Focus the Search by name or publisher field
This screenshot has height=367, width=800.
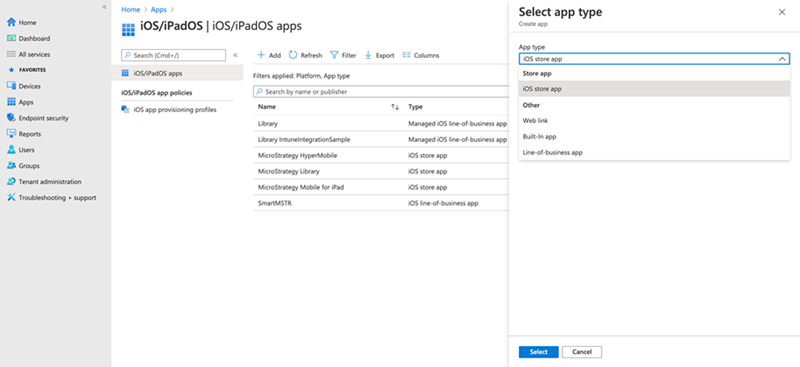381,92
